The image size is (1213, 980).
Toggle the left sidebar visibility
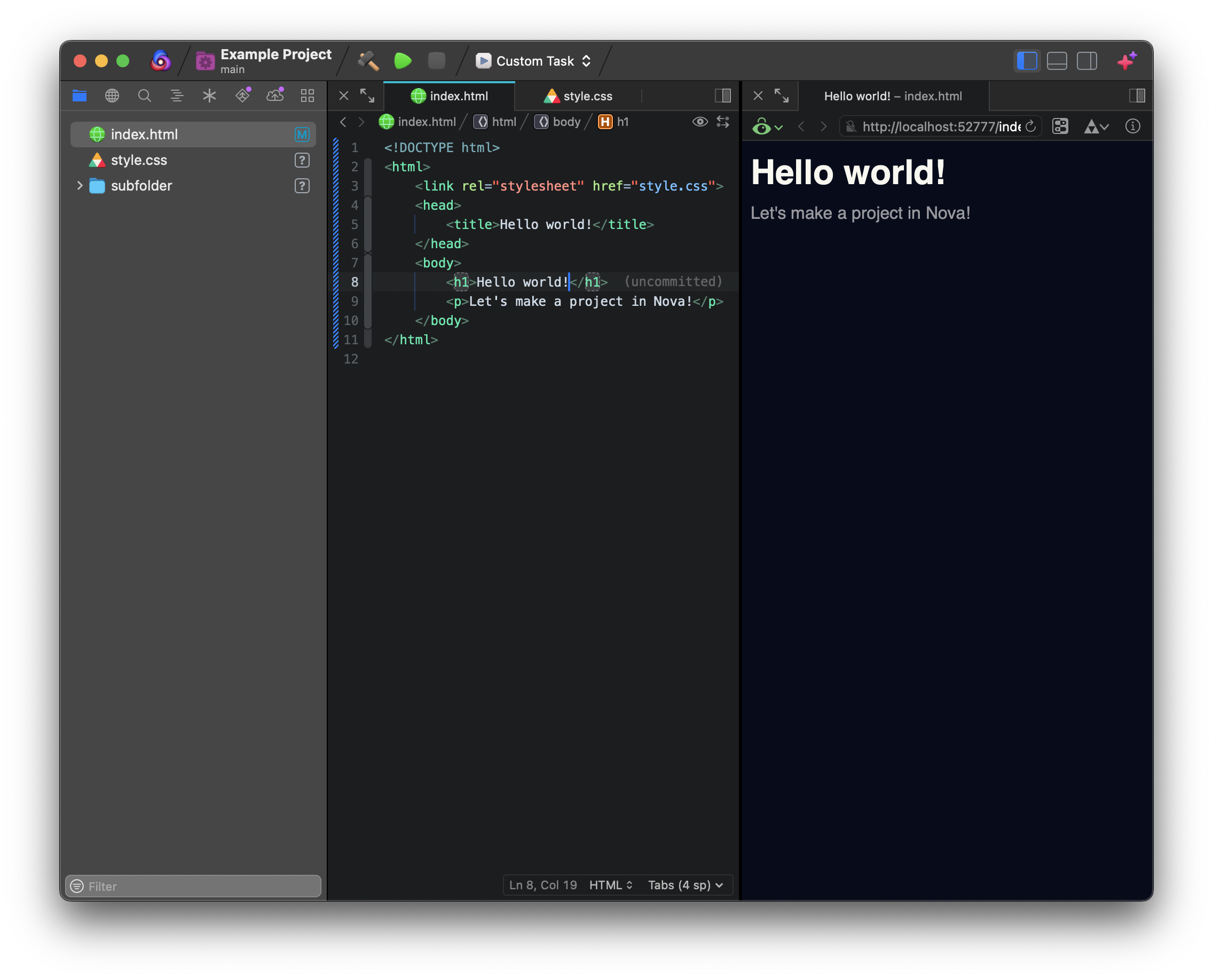[1027, 61]
